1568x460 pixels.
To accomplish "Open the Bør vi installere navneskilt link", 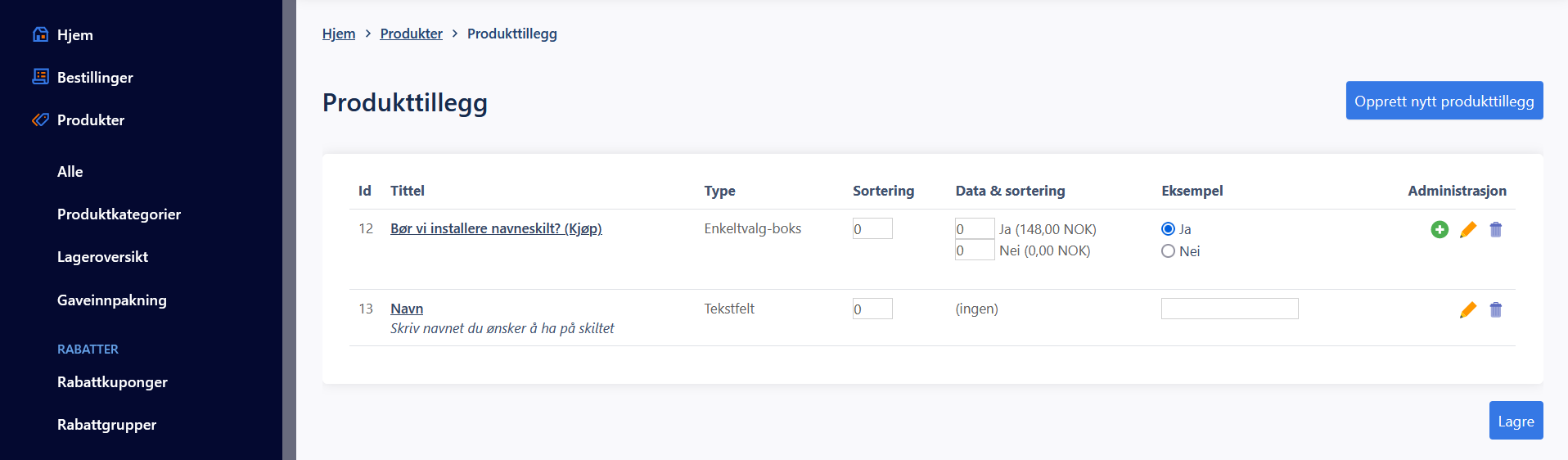I will pos(496,228).
